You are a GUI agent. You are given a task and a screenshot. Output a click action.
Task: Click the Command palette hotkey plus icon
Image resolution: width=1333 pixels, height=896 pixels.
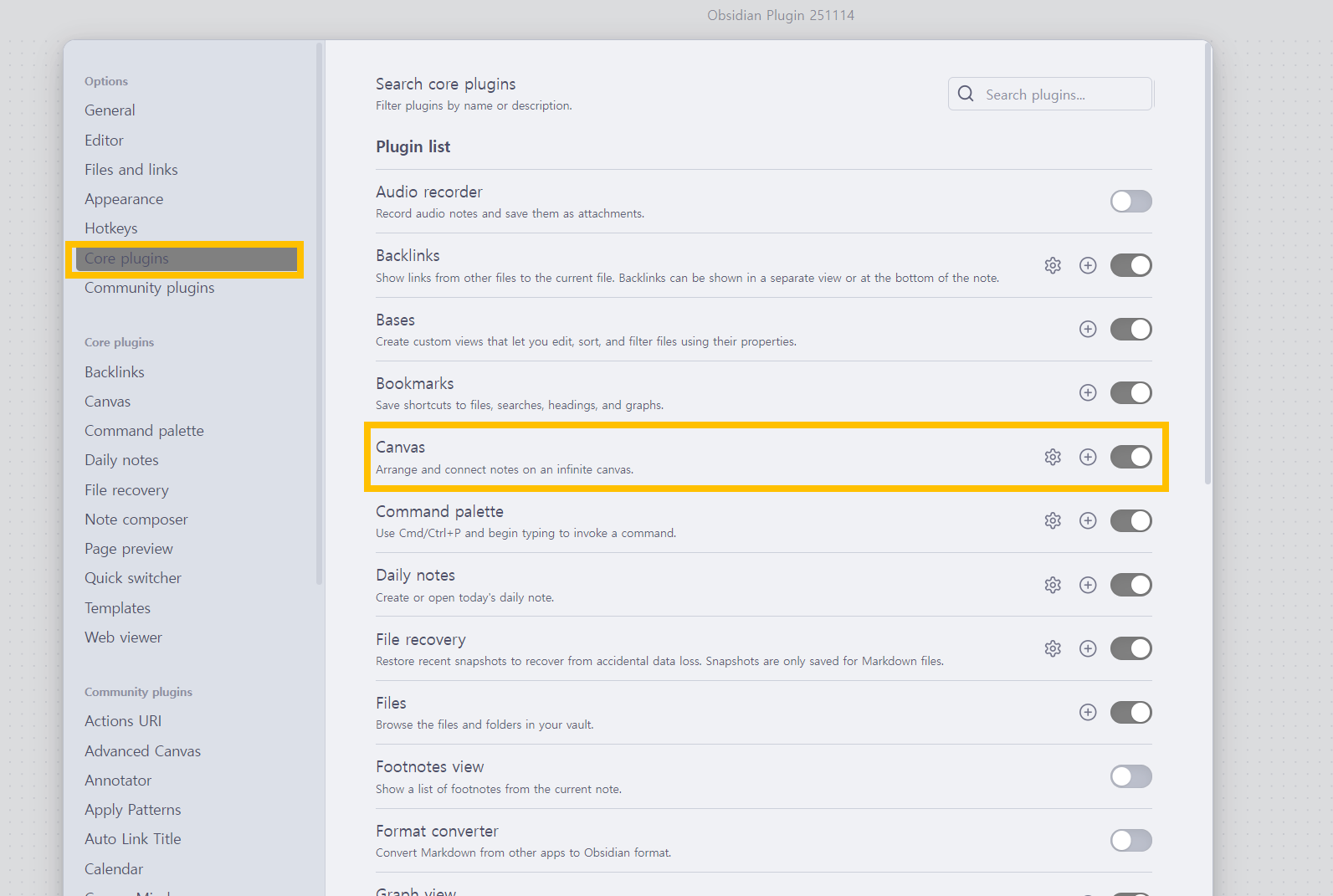tap(1088, 520)
